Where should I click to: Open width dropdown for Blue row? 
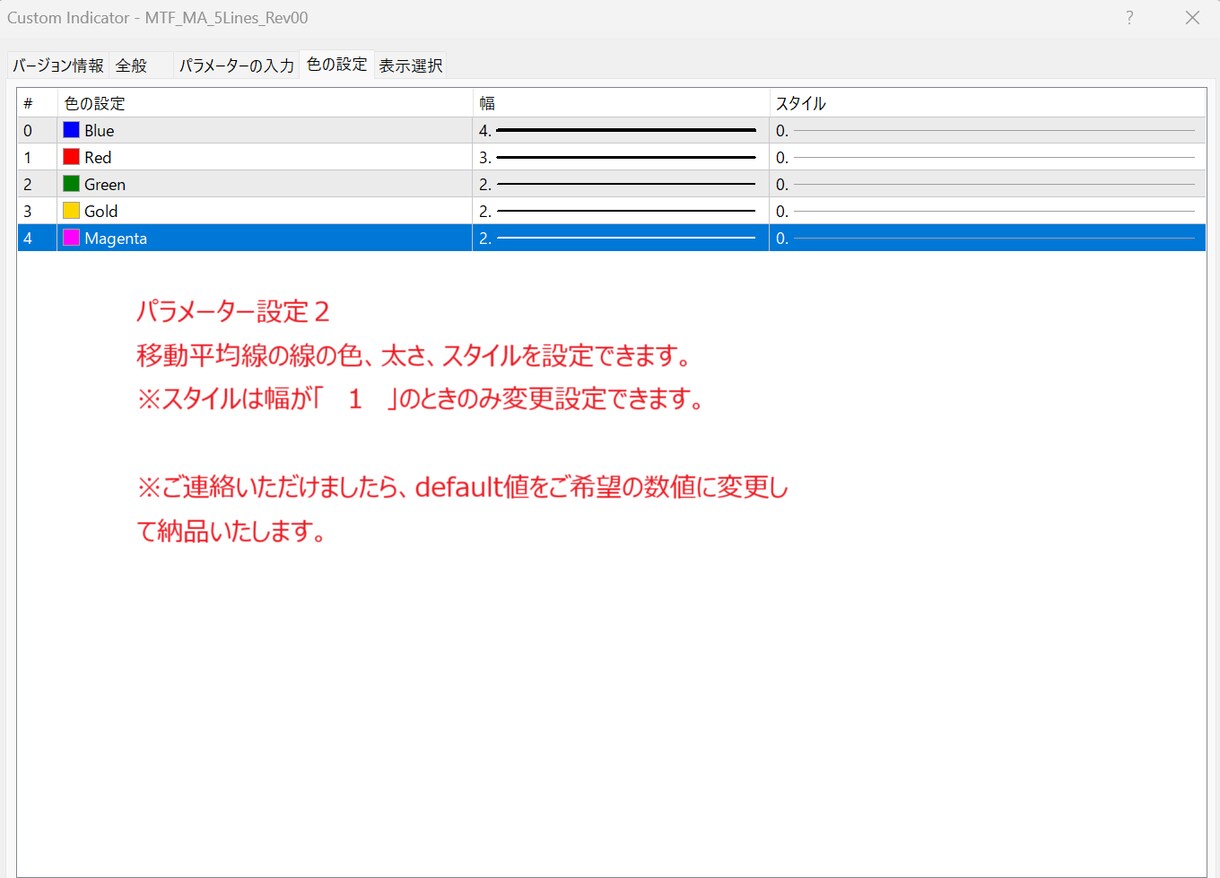[621, 130]
